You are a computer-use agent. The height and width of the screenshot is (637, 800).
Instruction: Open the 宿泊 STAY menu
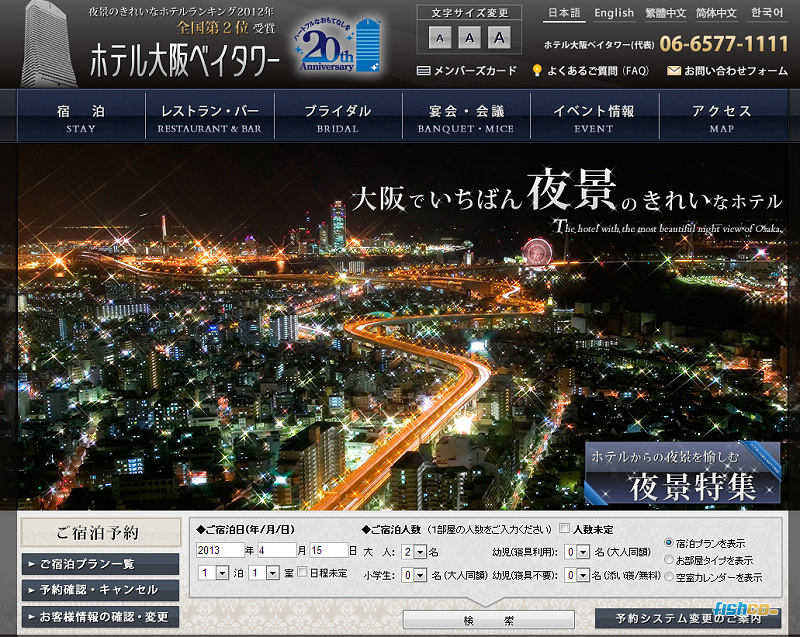pyautogui.click(x=81, y=116)
